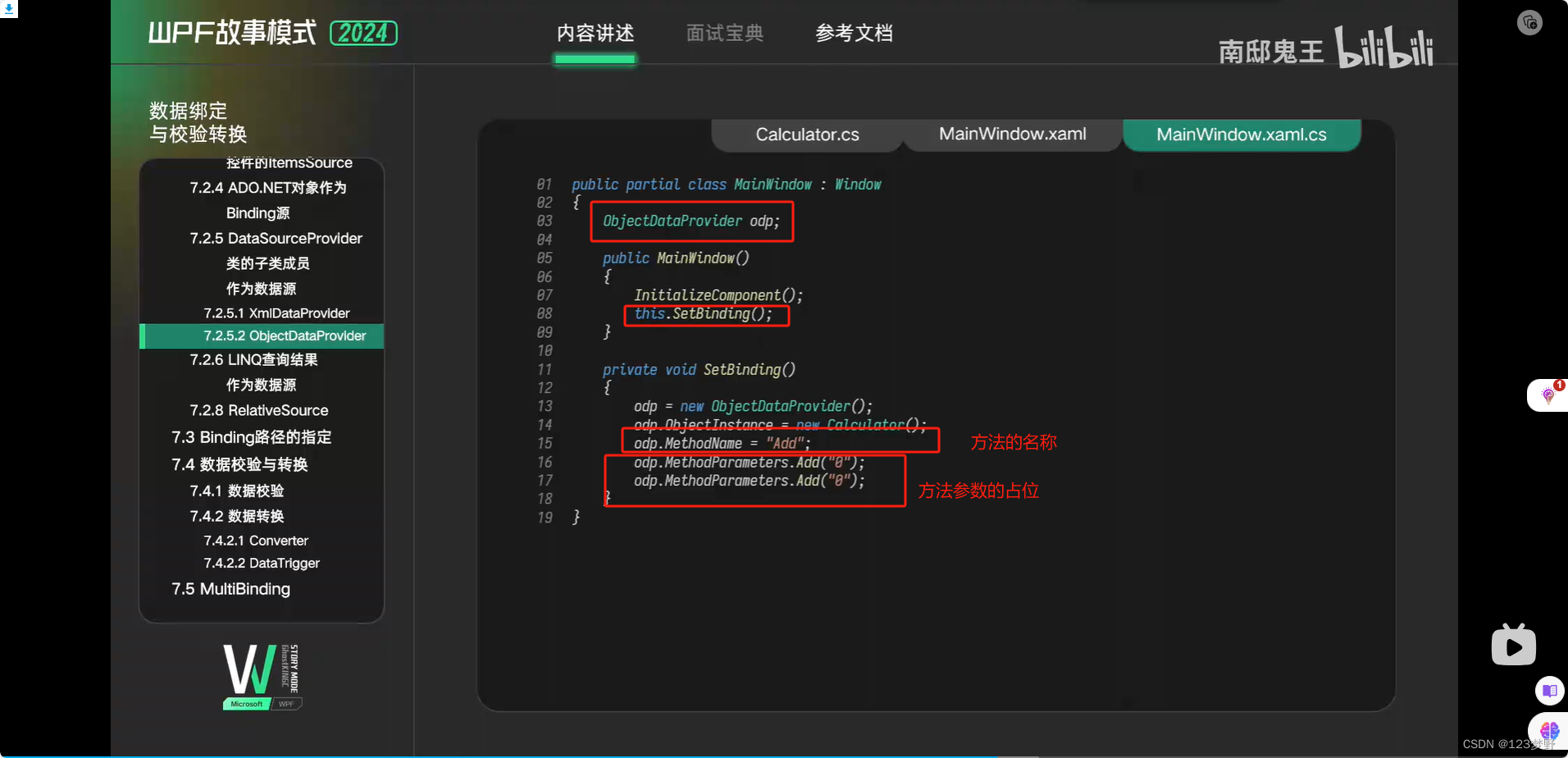Click the bilibili TV play button

coord(1514,645)
